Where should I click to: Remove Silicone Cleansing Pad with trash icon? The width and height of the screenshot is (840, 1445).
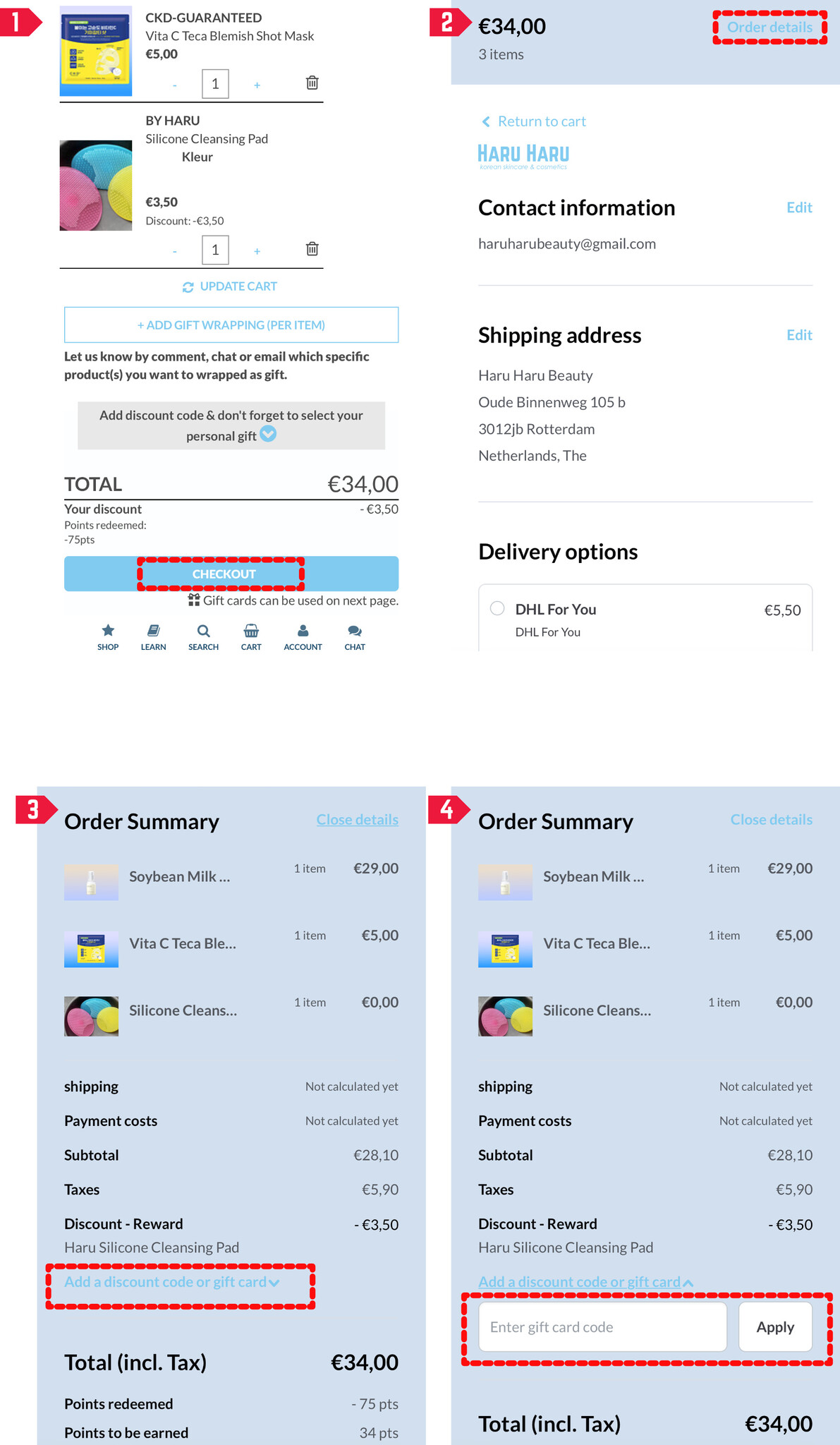point(312,249)
